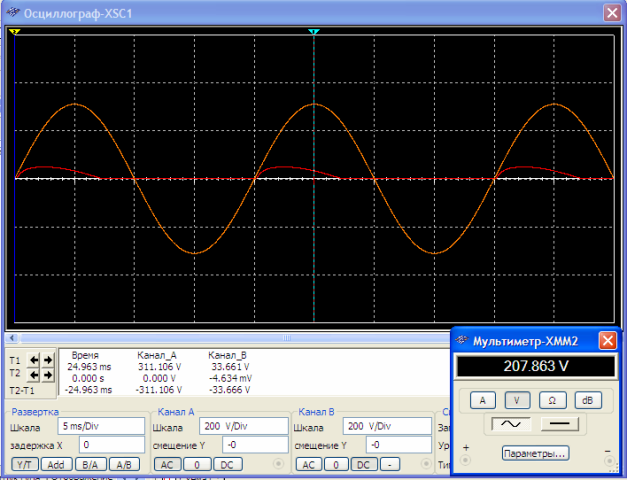Select cyan T1 cursor marker at top

click(x=314, y=31)
